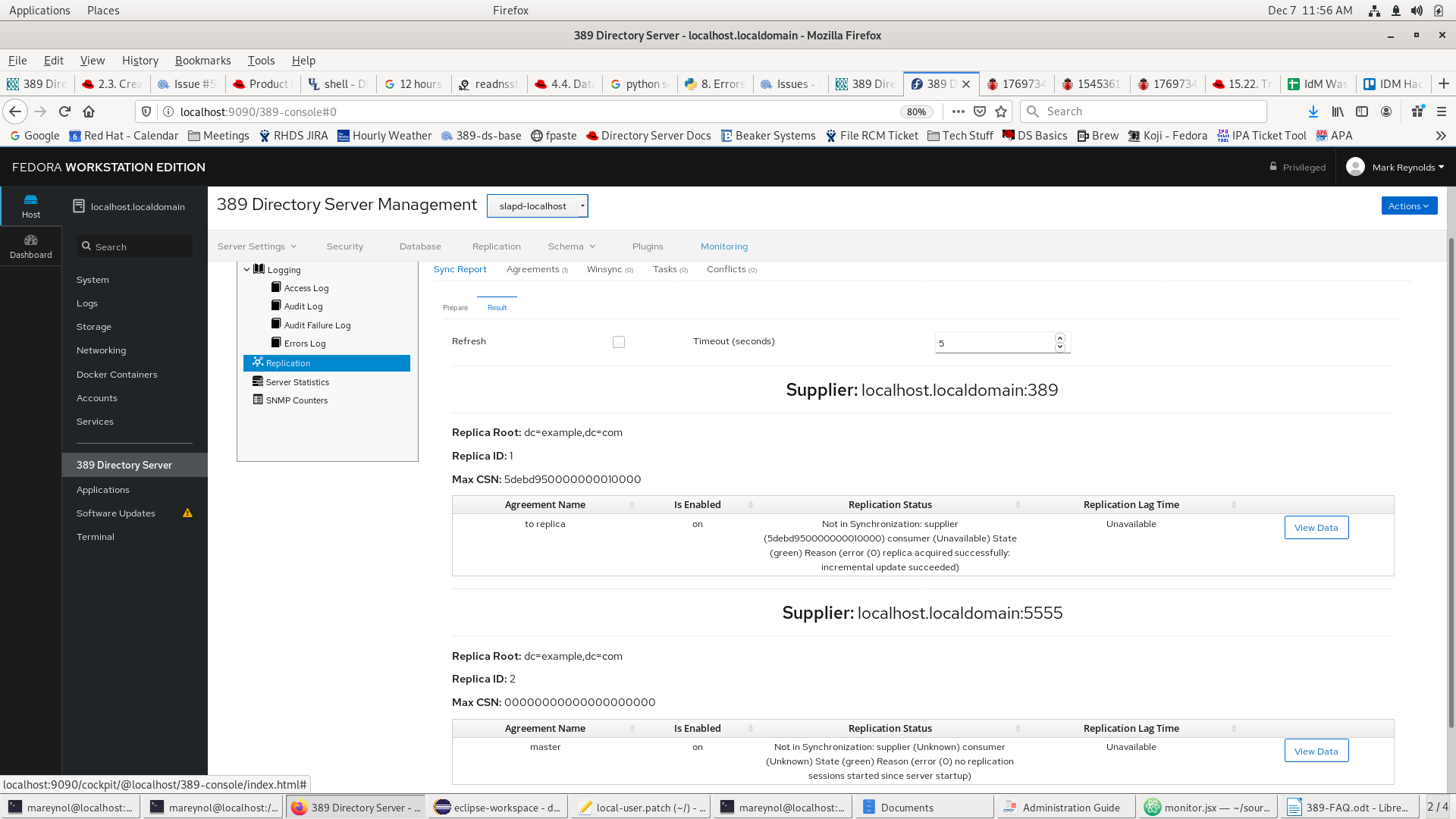Screen dimensions: 1456x819
Task: Collapse the Logging tree node
Action: [246, 269]
